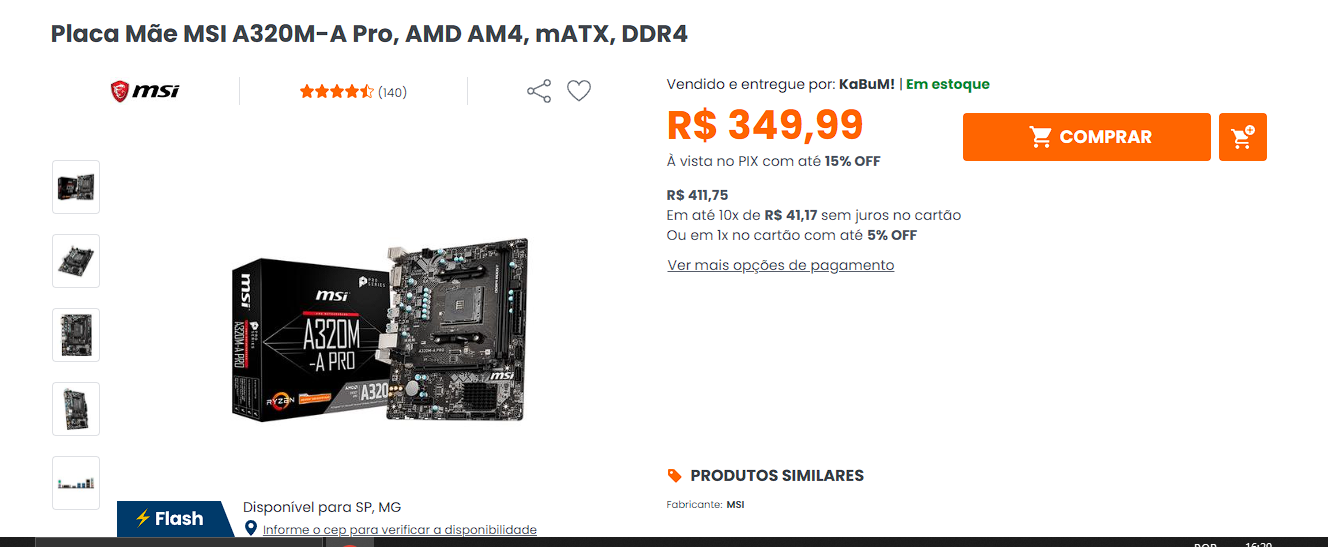Click the share icon beside the rating
Image resolution: width=1328 pixels, height=547 pixels.
539,91
